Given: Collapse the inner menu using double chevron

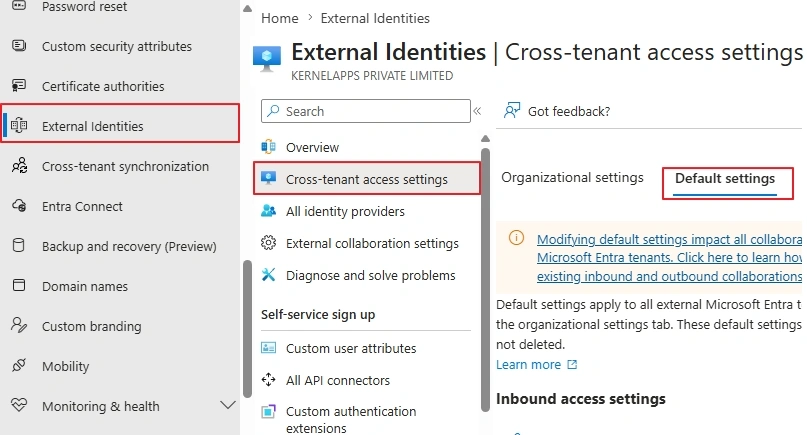Looking at the screenshot, I should click(x=477, y=111).
